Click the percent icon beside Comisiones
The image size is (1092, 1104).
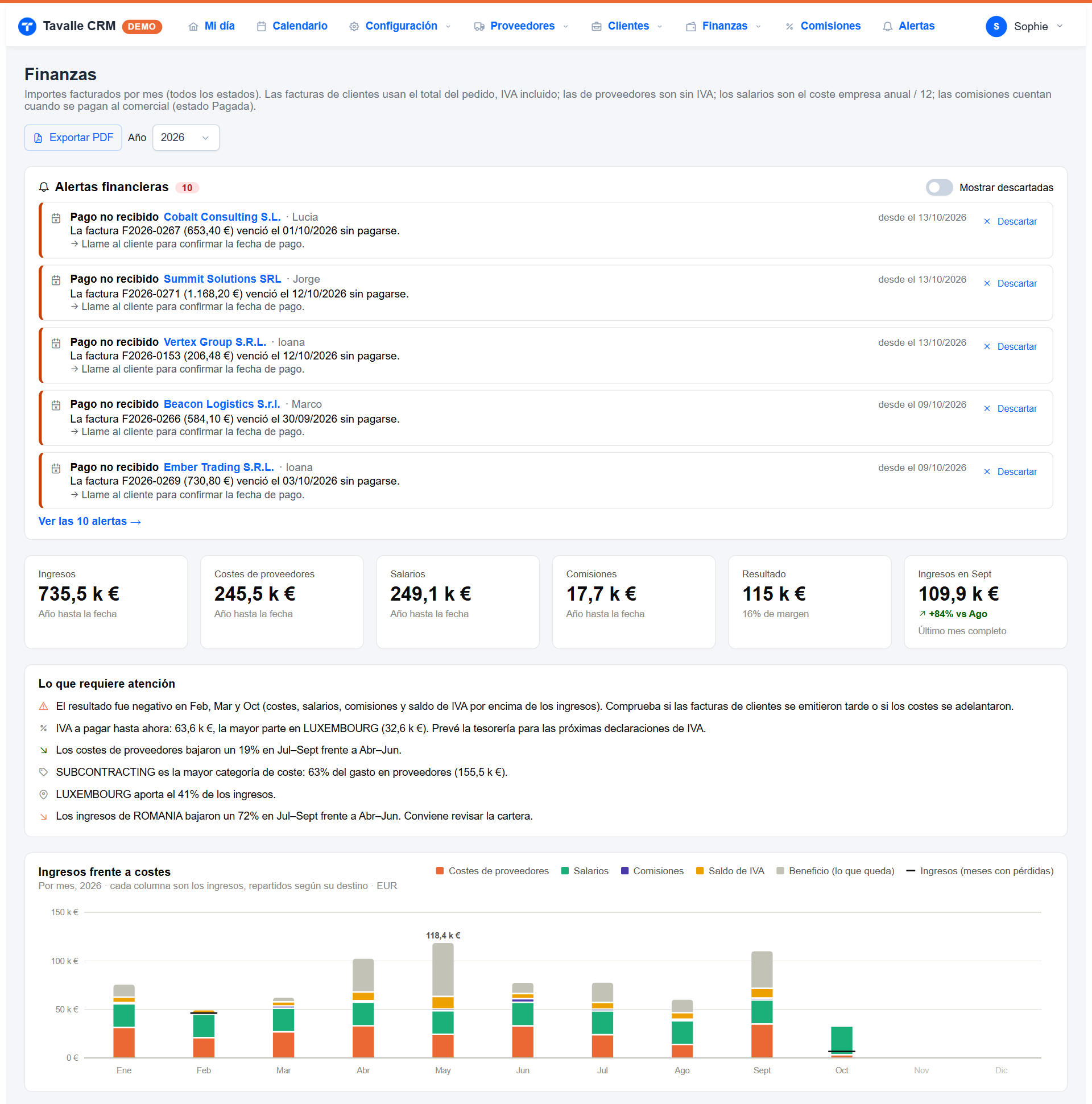[789, 26]
